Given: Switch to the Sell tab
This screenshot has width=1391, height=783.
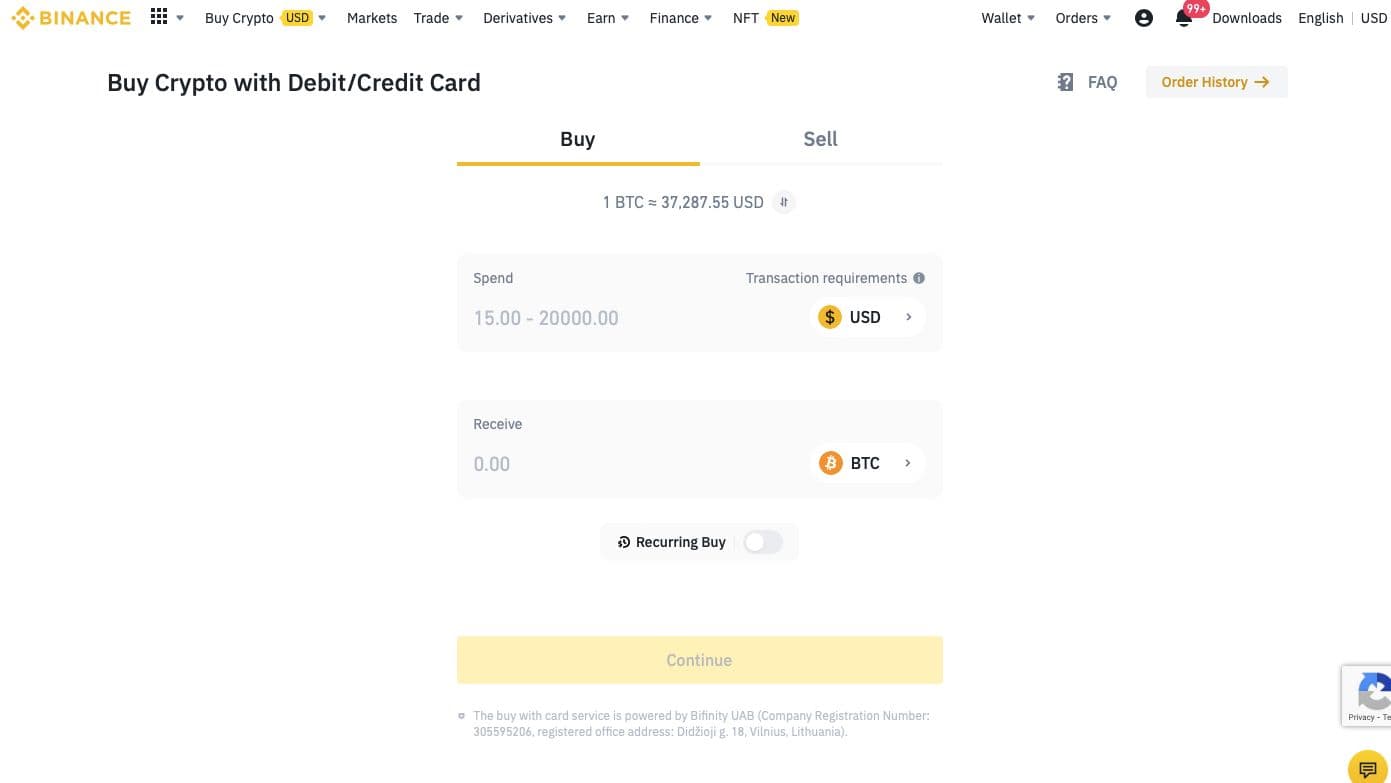Looking at the screenshot, I should pos(820,139).
